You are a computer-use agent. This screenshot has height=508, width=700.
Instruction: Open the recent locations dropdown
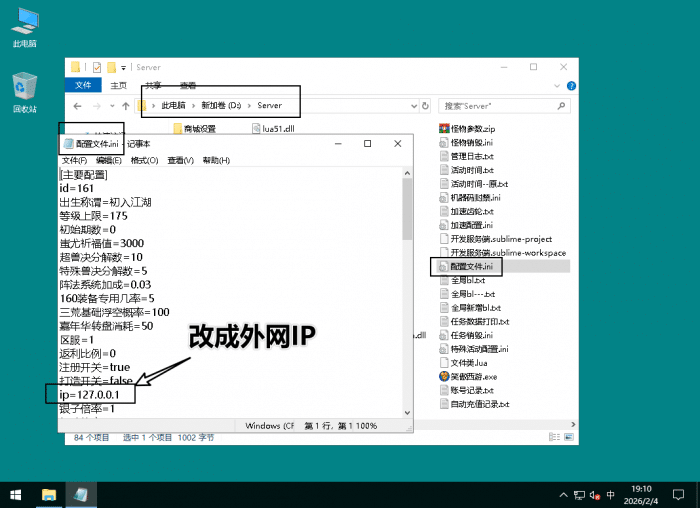click(x=112, y=106)
